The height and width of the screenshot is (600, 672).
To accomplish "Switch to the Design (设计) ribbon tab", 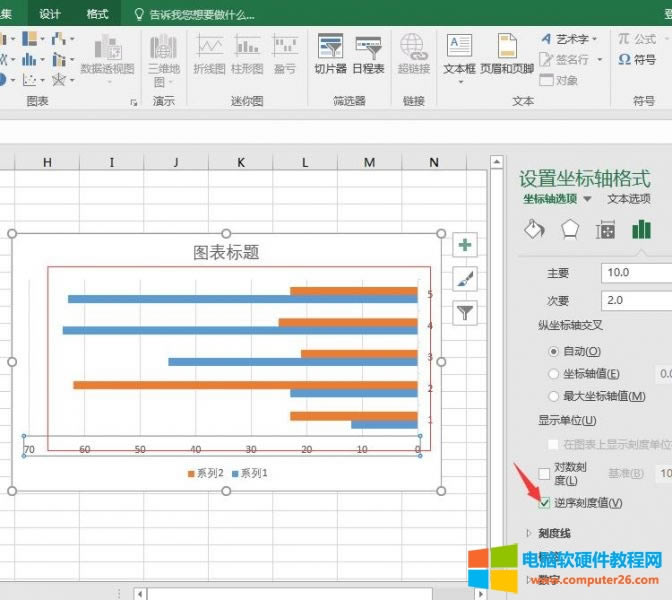I will click(50, 14).
